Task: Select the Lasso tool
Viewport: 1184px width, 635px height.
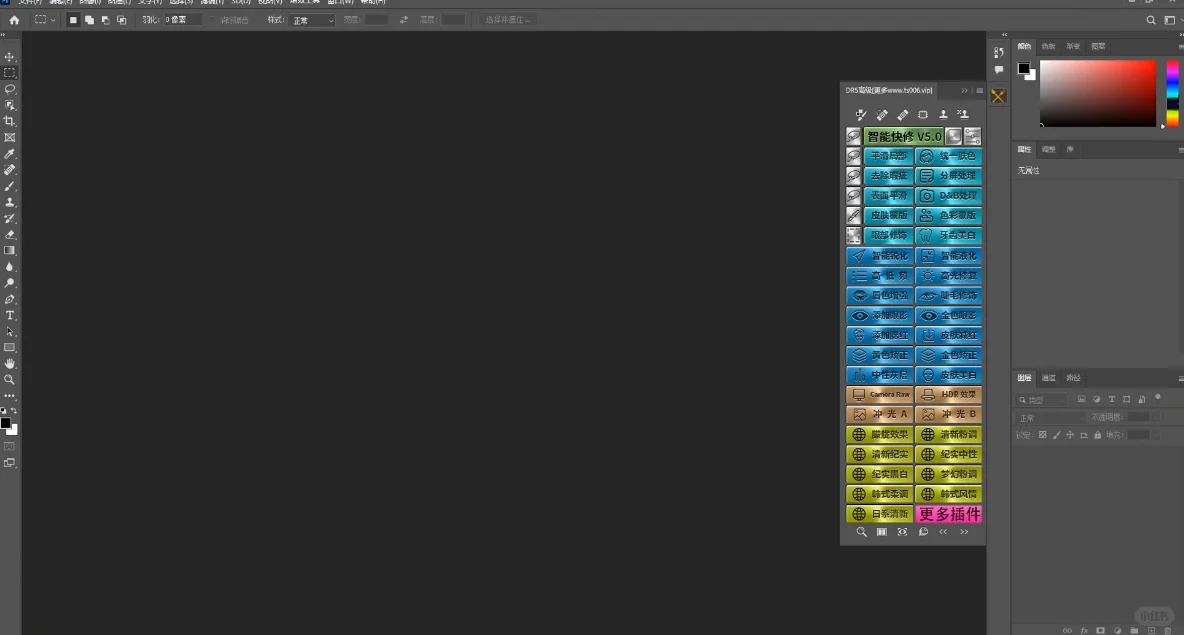Action: (9, 89)
